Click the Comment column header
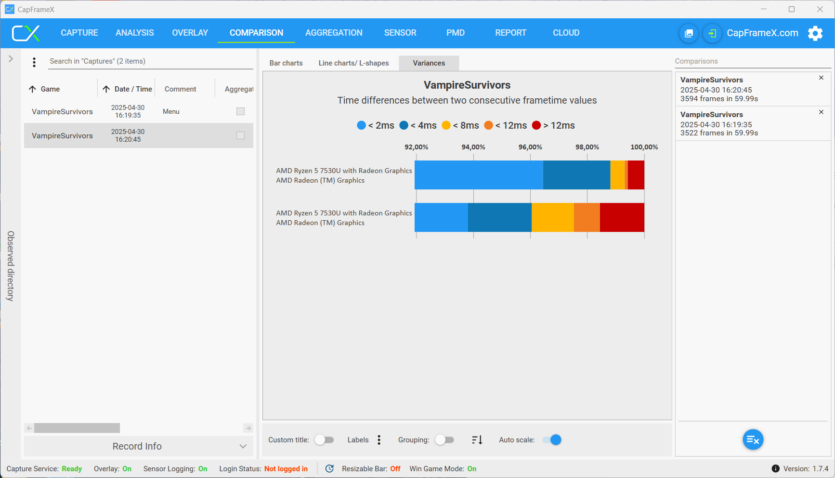 click(x=180, y=89)
